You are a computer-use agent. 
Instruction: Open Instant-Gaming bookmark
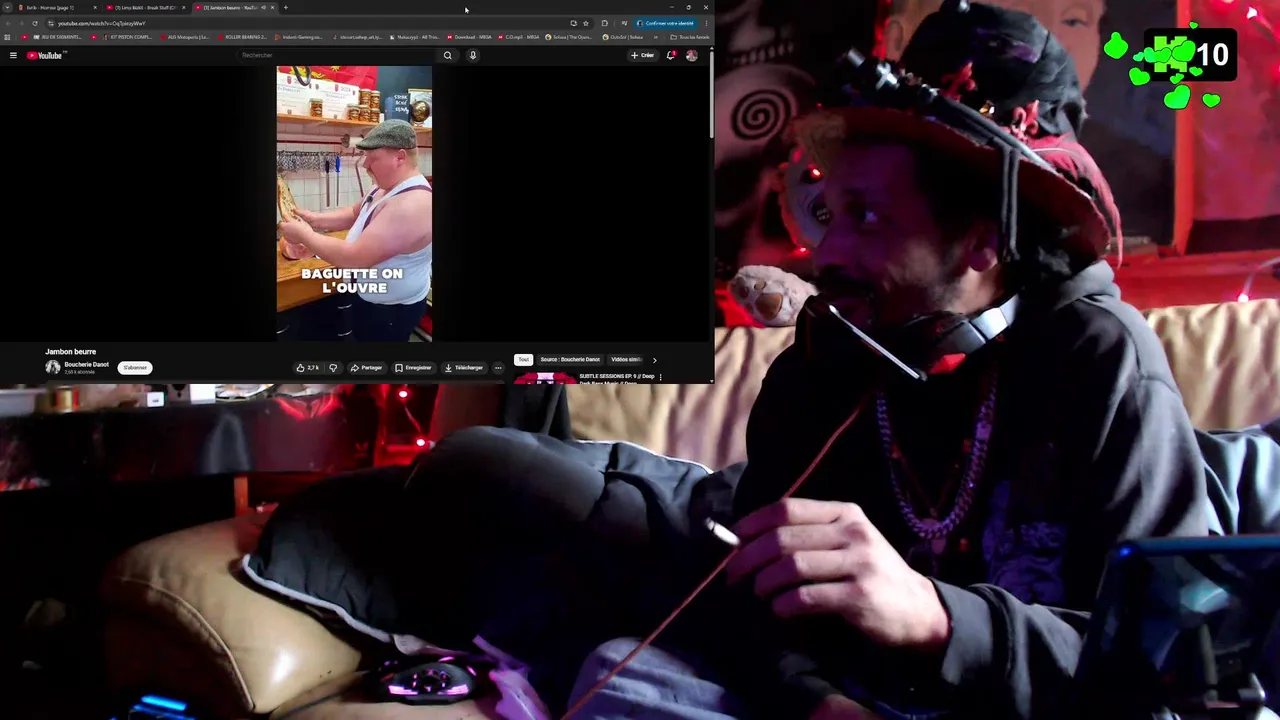pos(299,37)
